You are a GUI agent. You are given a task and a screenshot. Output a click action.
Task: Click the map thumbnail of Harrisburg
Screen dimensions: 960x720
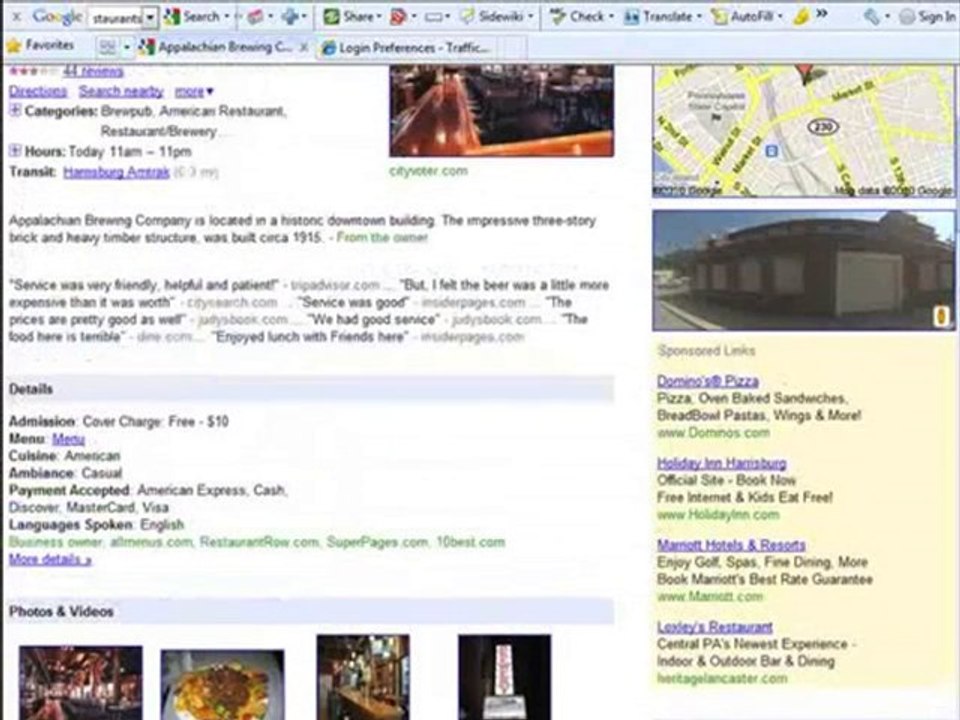click(x=803, y=132)
